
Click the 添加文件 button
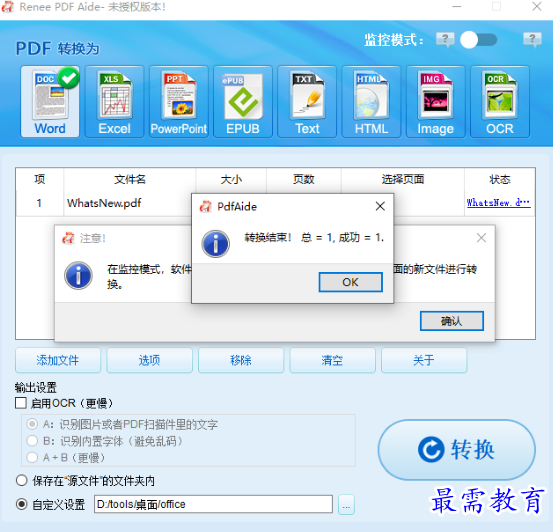pyautogui.click(x=58, y=360)
